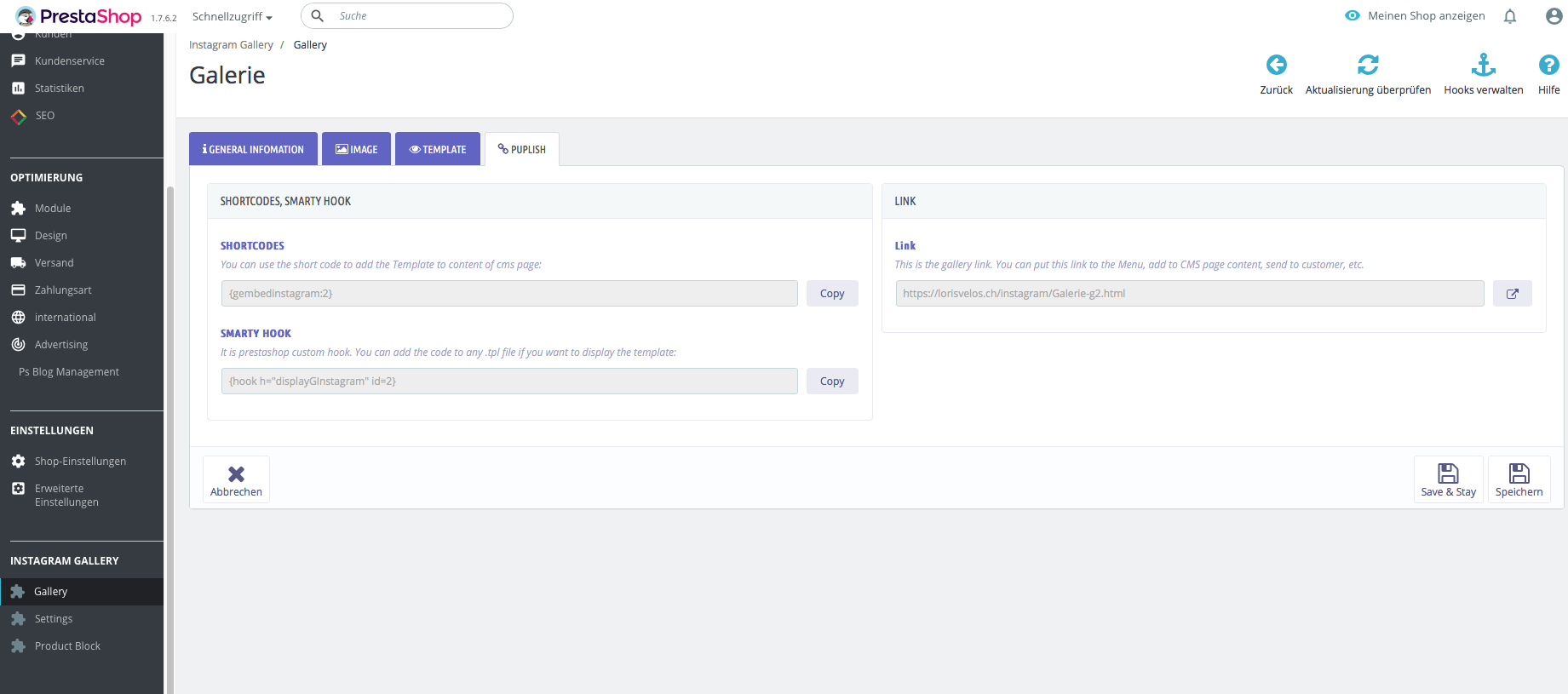This screenshot has height=694, width=1568.
Task: Open the notifications bell
Action: (x=1509, y=16)
